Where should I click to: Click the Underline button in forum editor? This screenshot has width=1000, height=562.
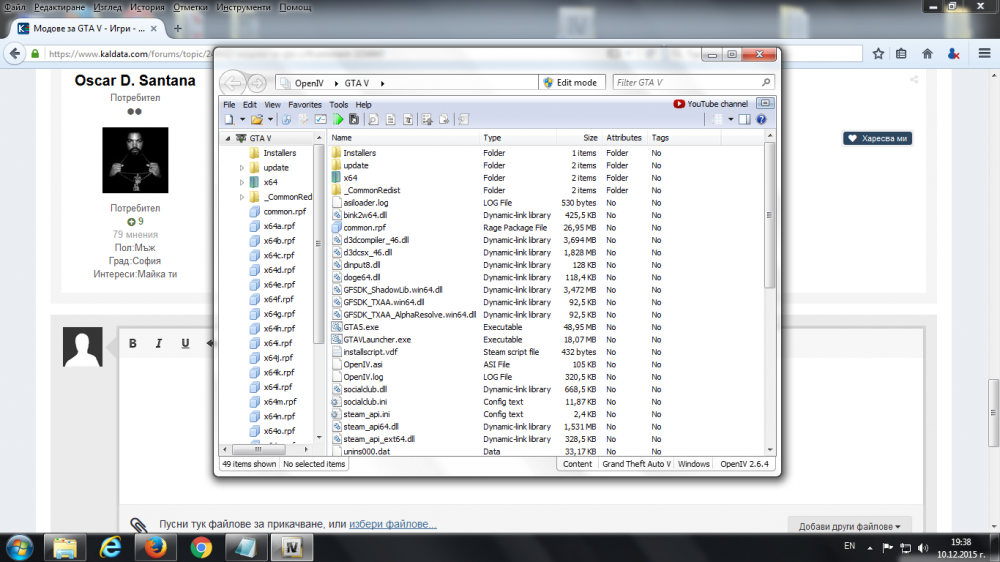pos(185,343)
